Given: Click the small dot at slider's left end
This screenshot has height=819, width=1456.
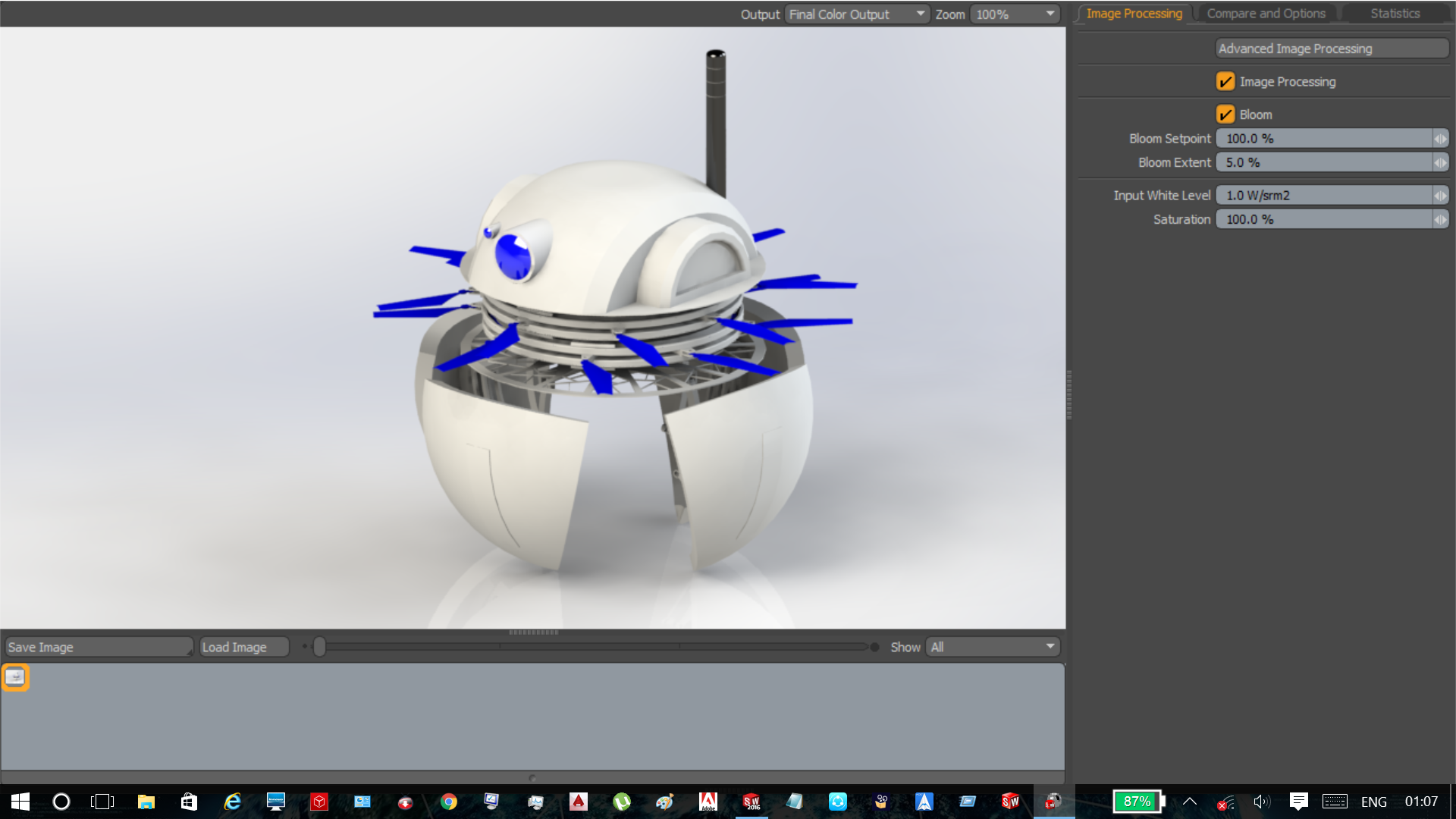Looking at the screenshot, I should pos(305,647).
